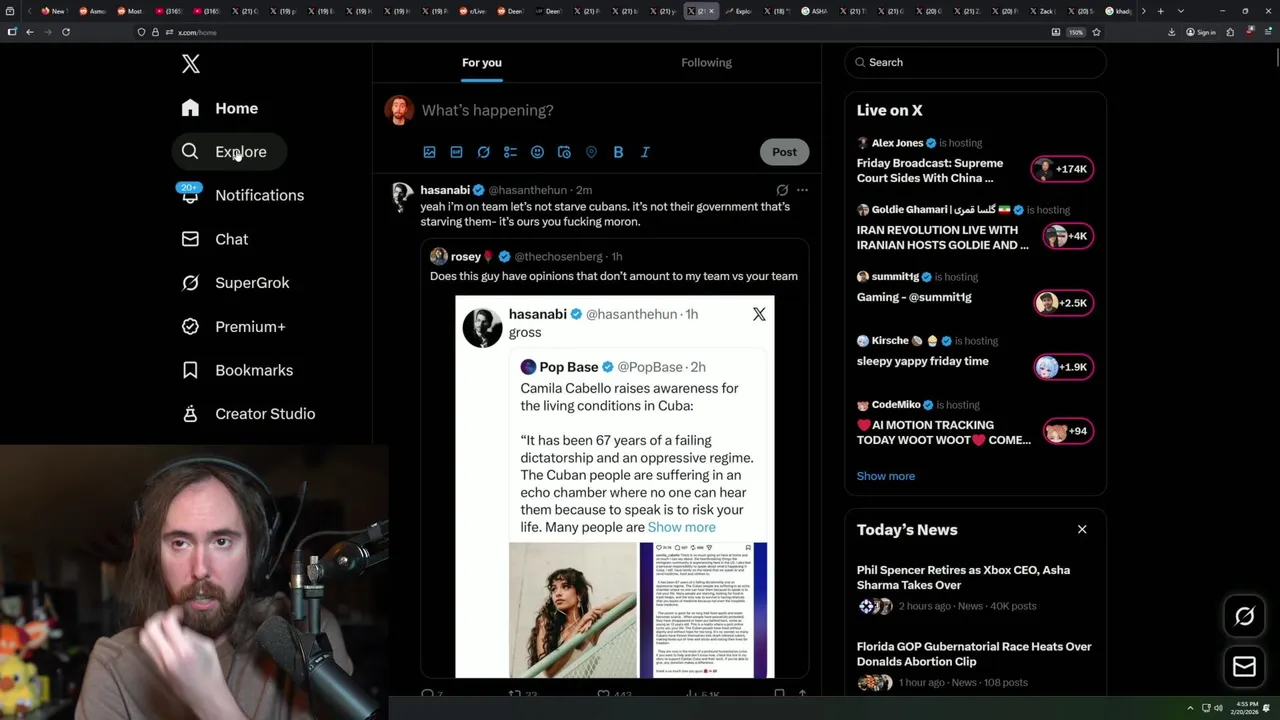This screenshot has width=1280, height=720.
Task: Open the floating Grok button
Action: [1244, 617]
